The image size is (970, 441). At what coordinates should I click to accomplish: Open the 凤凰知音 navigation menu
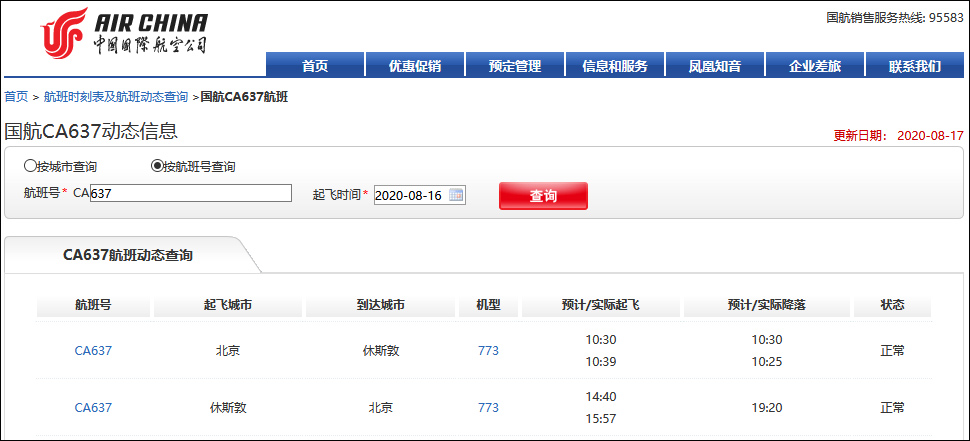pyautogui.click(x=715, y=65)
